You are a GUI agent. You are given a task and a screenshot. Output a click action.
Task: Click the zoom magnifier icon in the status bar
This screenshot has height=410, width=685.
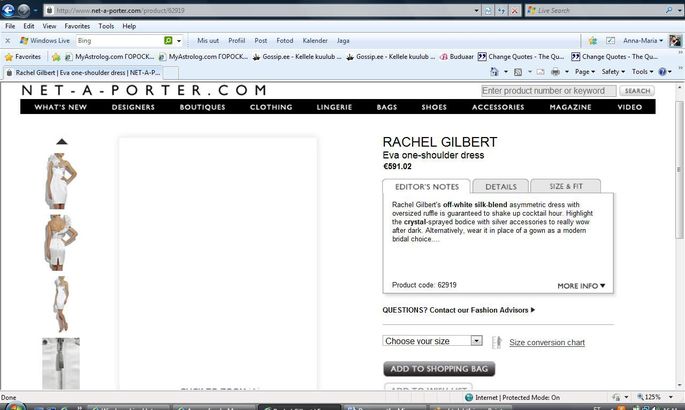coord(640,397)
